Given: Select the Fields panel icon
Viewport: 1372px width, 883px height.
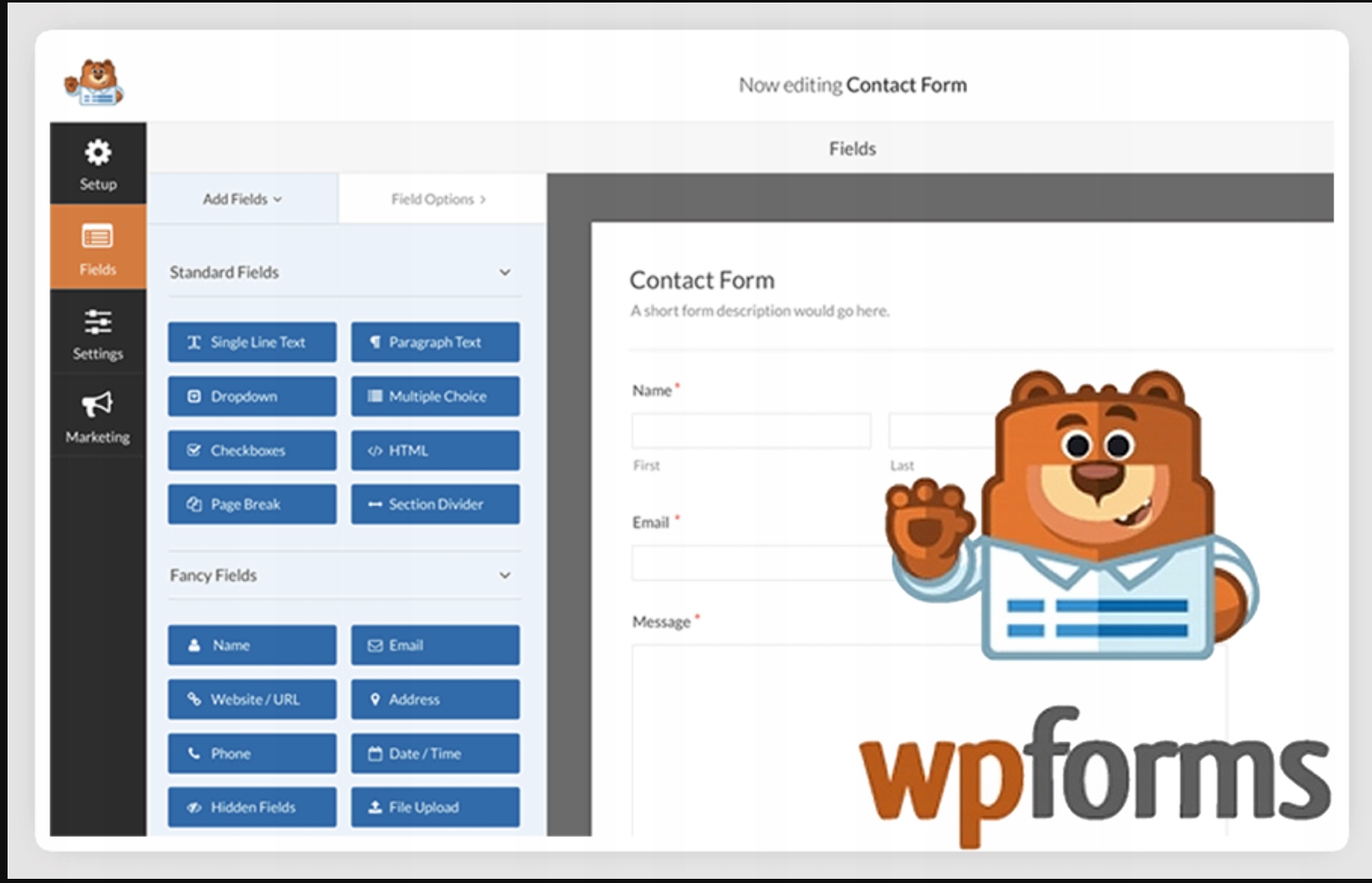Looking at the screenshot, I should pyautogui.click(x=97, y=238).
